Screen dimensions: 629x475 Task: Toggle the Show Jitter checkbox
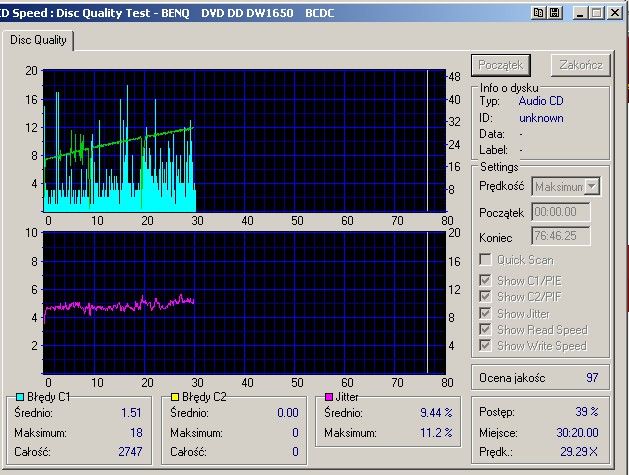(x=485, y=313)
